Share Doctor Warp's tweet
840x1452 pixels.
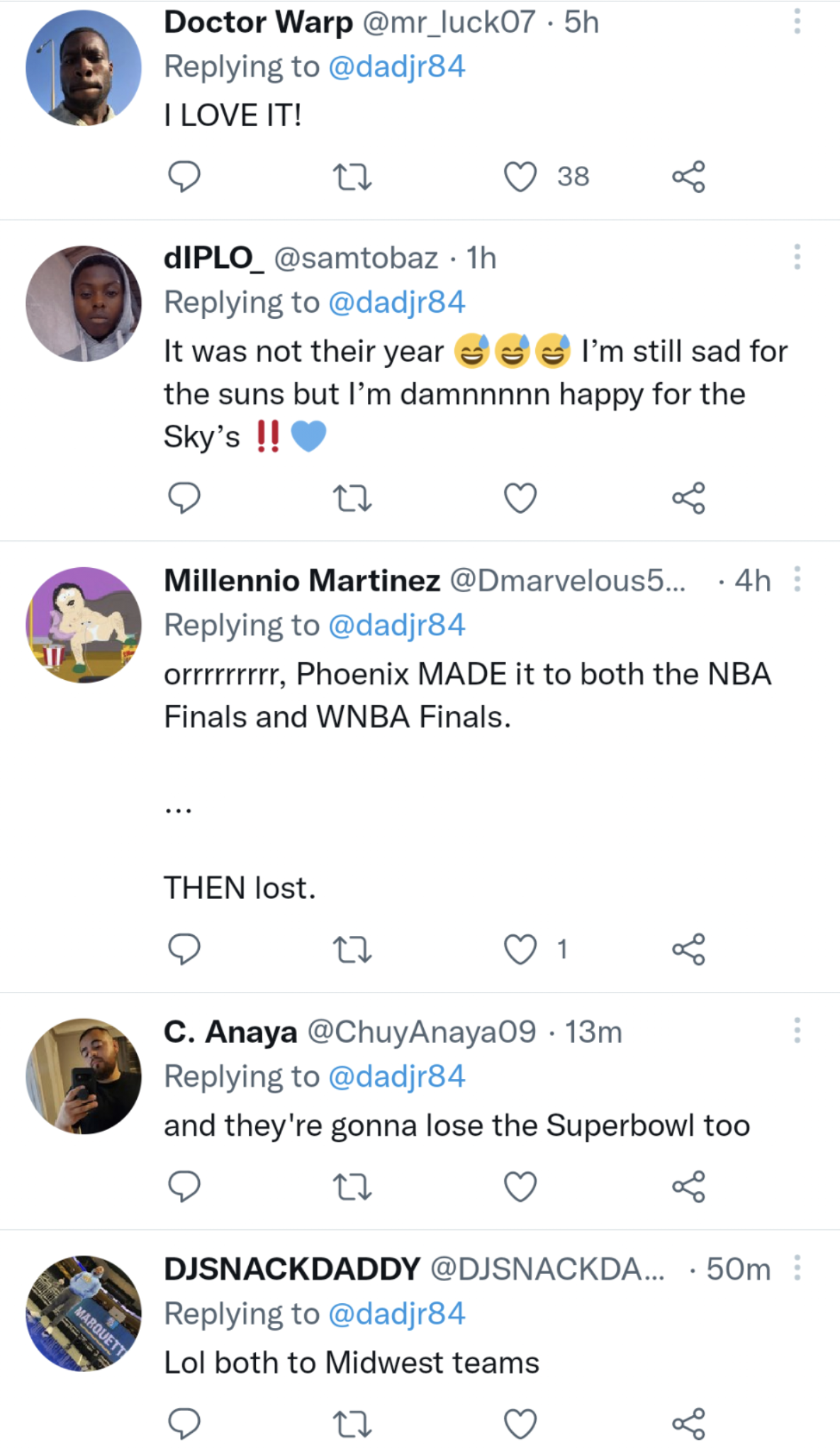(688, 177)
